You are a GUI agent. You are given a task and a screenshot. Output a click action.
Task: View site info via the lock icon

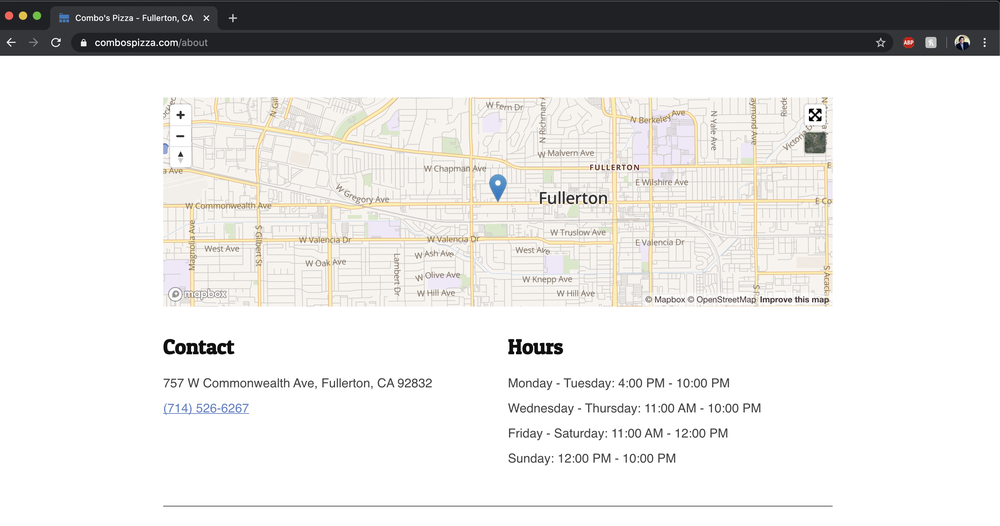tap(84, 43)
